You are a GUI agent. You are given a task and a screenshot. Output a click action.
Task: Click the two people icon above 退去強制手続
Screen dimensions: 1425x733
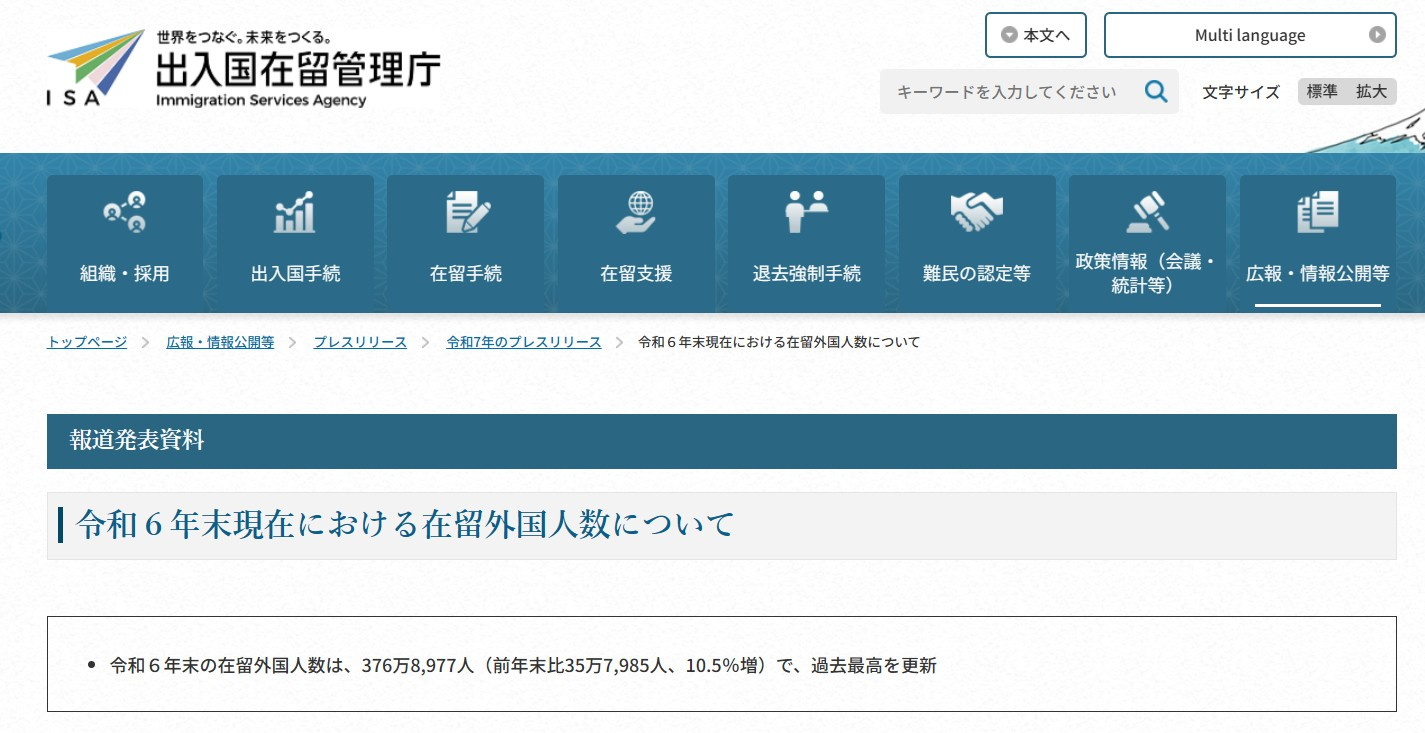806,212
